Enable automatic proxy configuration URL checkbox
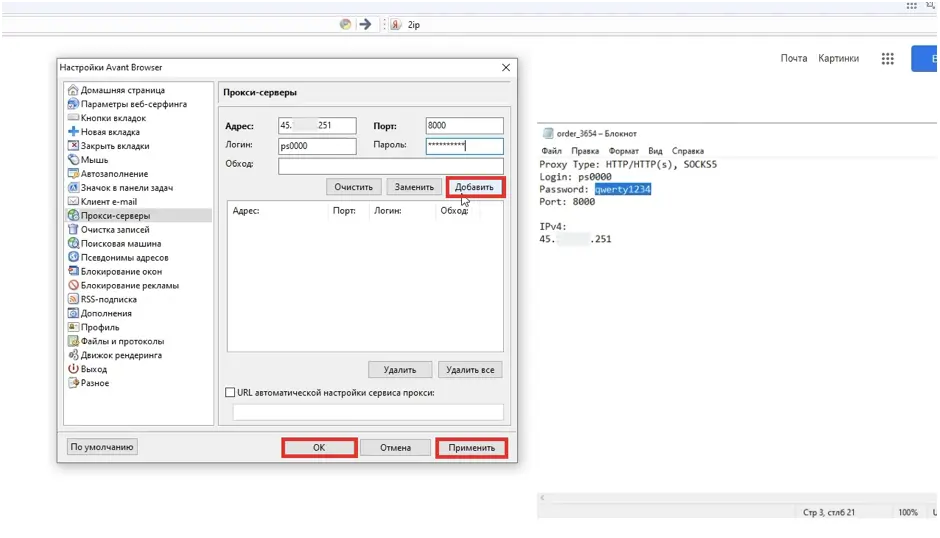Screen dimensions: 940x538 coord(231,393)
